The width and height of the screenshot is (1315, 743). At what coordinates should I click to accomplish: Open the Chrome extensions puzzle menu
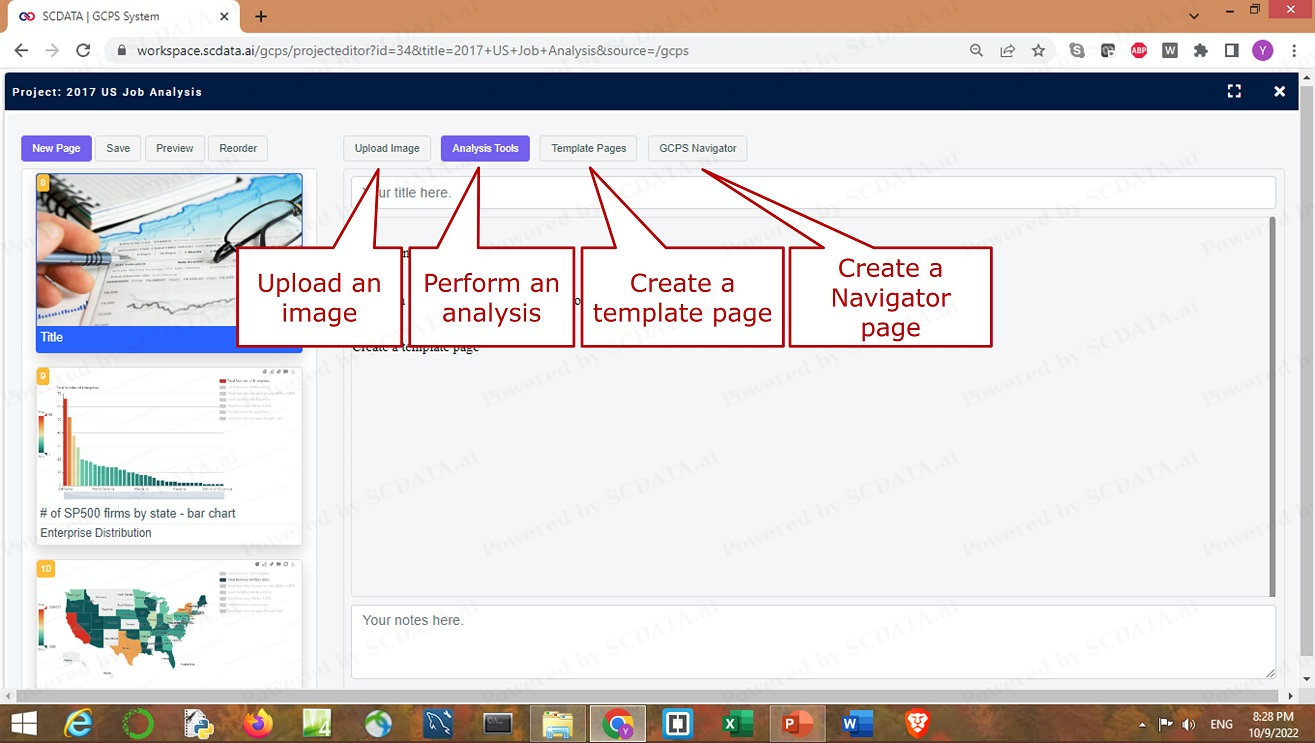pyautogui.click(x=1201, y=50)
